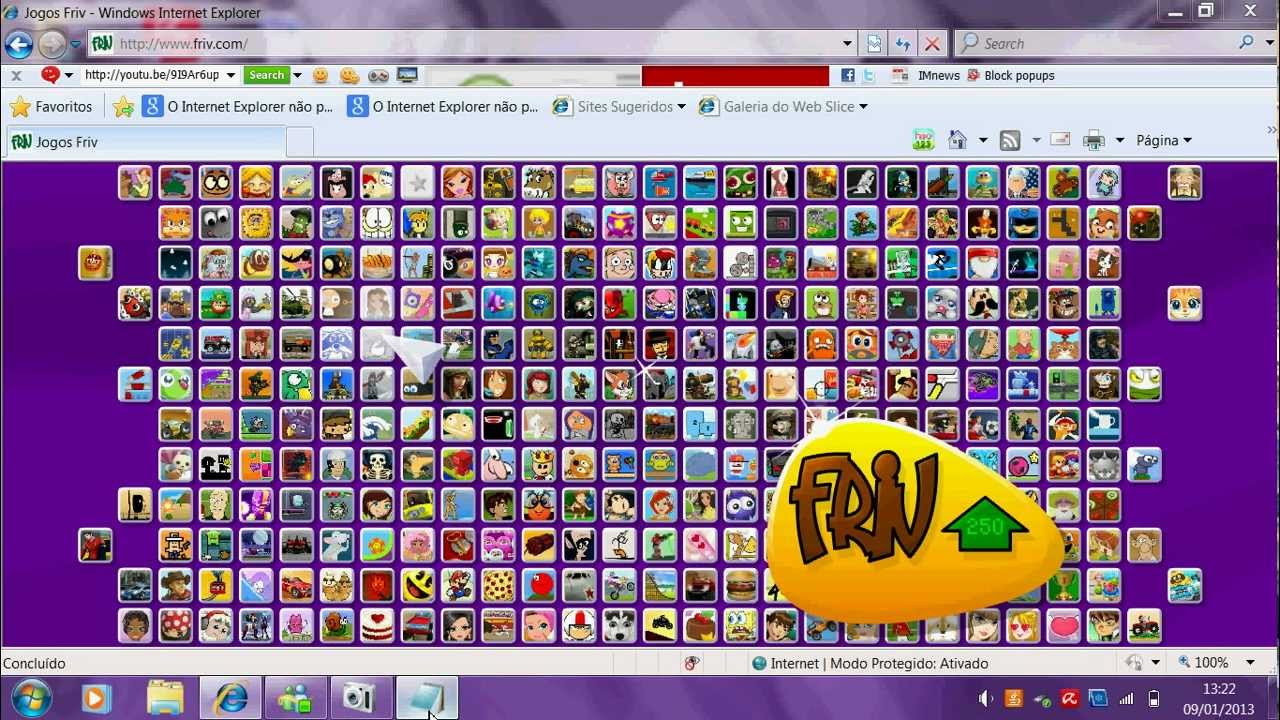Click the green Search toolbar button
Image resolution: width=1280 pixels, height=720 pixels.
click(266, 75)
